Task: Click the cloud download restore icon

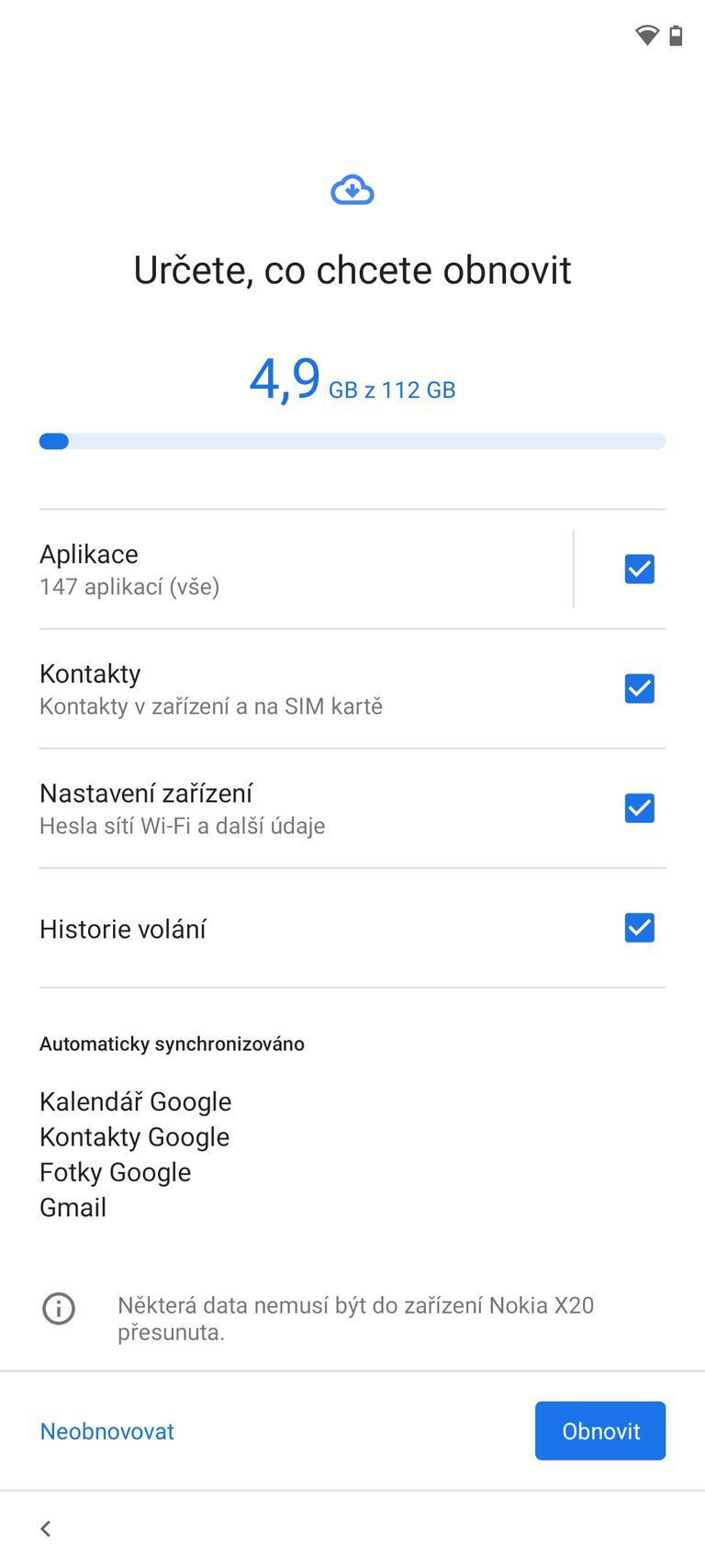Action: click(352, 189)
